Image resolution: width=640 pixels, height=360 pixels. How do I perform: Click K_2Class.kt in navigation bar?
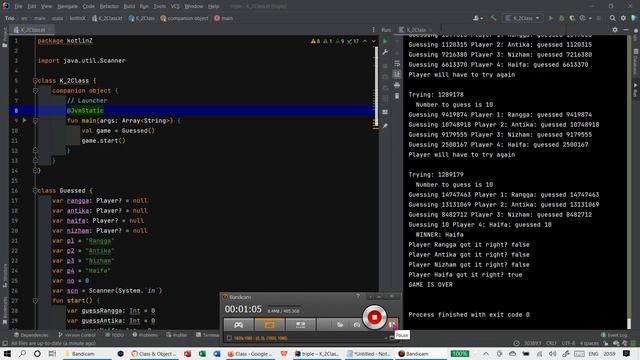coord(107,18)
